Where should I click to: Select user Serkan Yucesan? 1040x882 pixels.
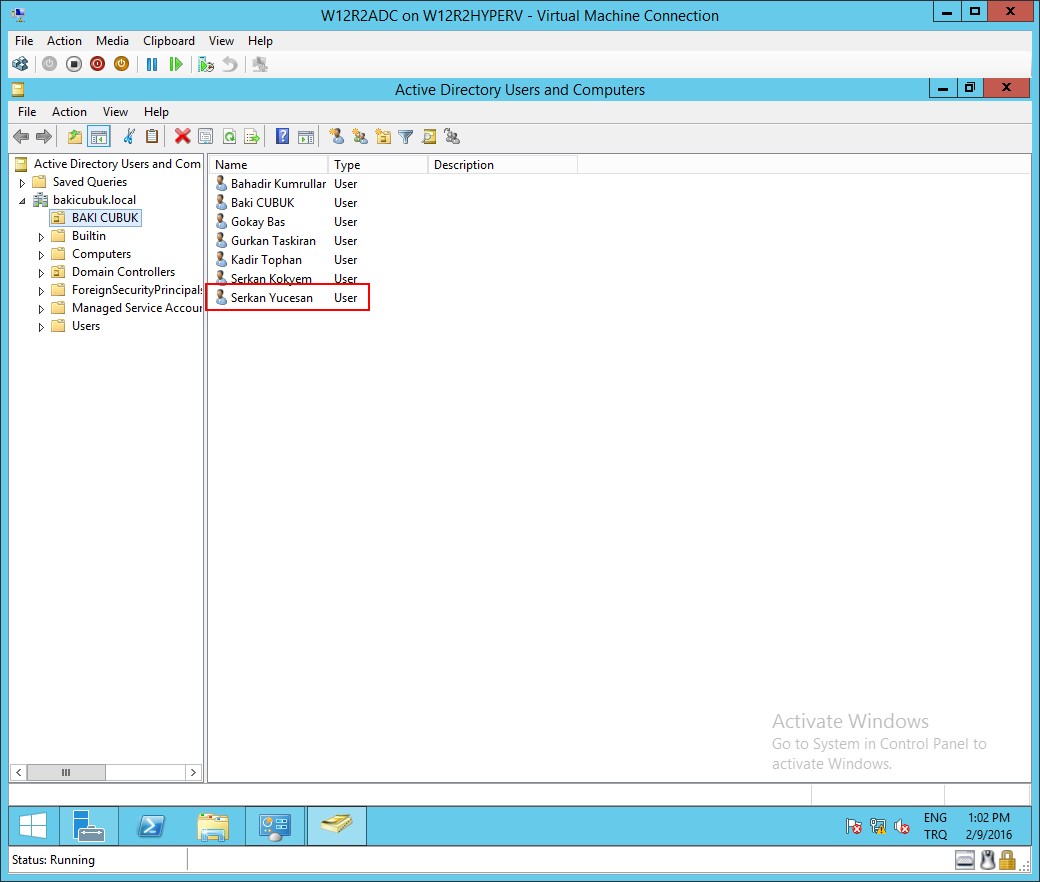click(x=271, y=298)
